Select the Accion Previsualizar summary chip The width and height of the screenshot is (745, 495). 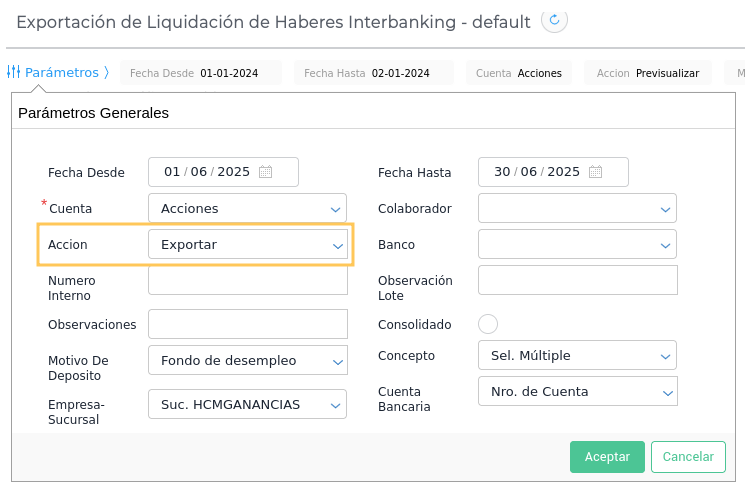[648, 73]
